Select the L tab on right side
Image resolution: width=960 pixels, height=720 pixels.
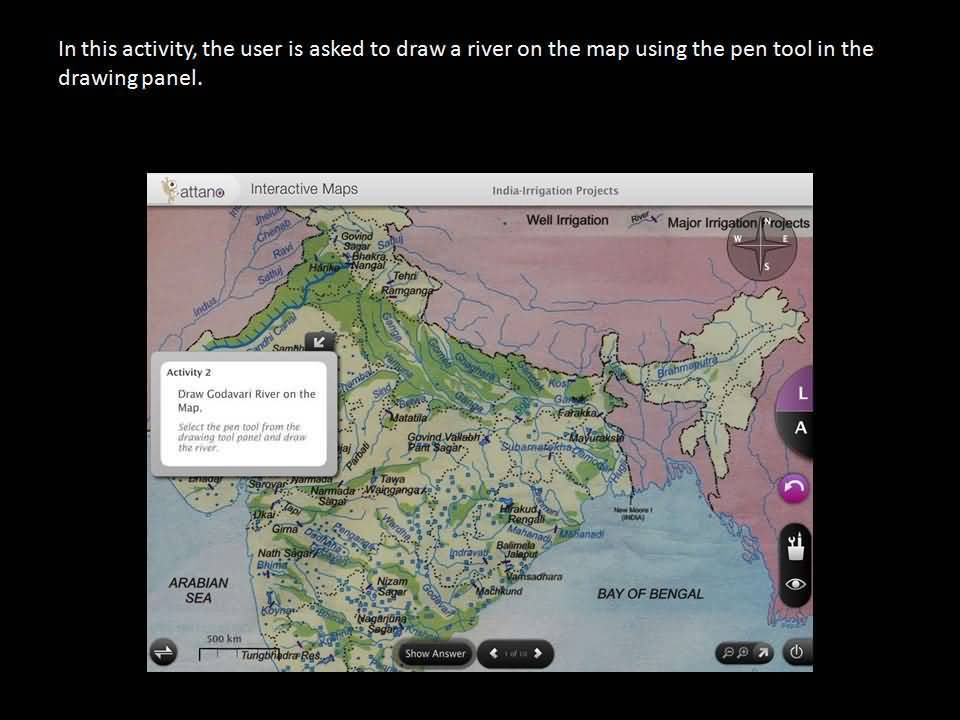[801, 395]
